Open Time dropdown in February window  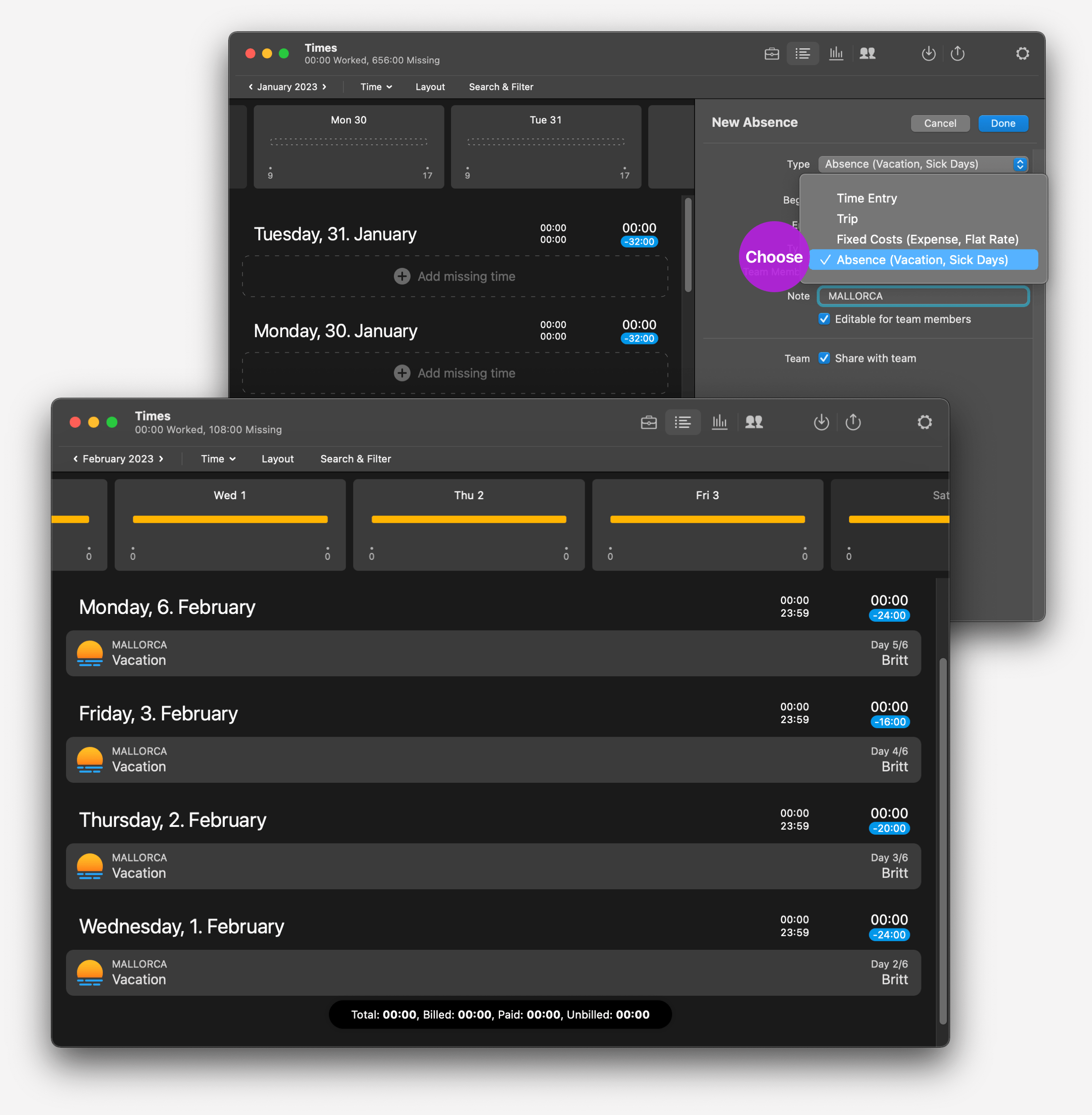[218, 459]
